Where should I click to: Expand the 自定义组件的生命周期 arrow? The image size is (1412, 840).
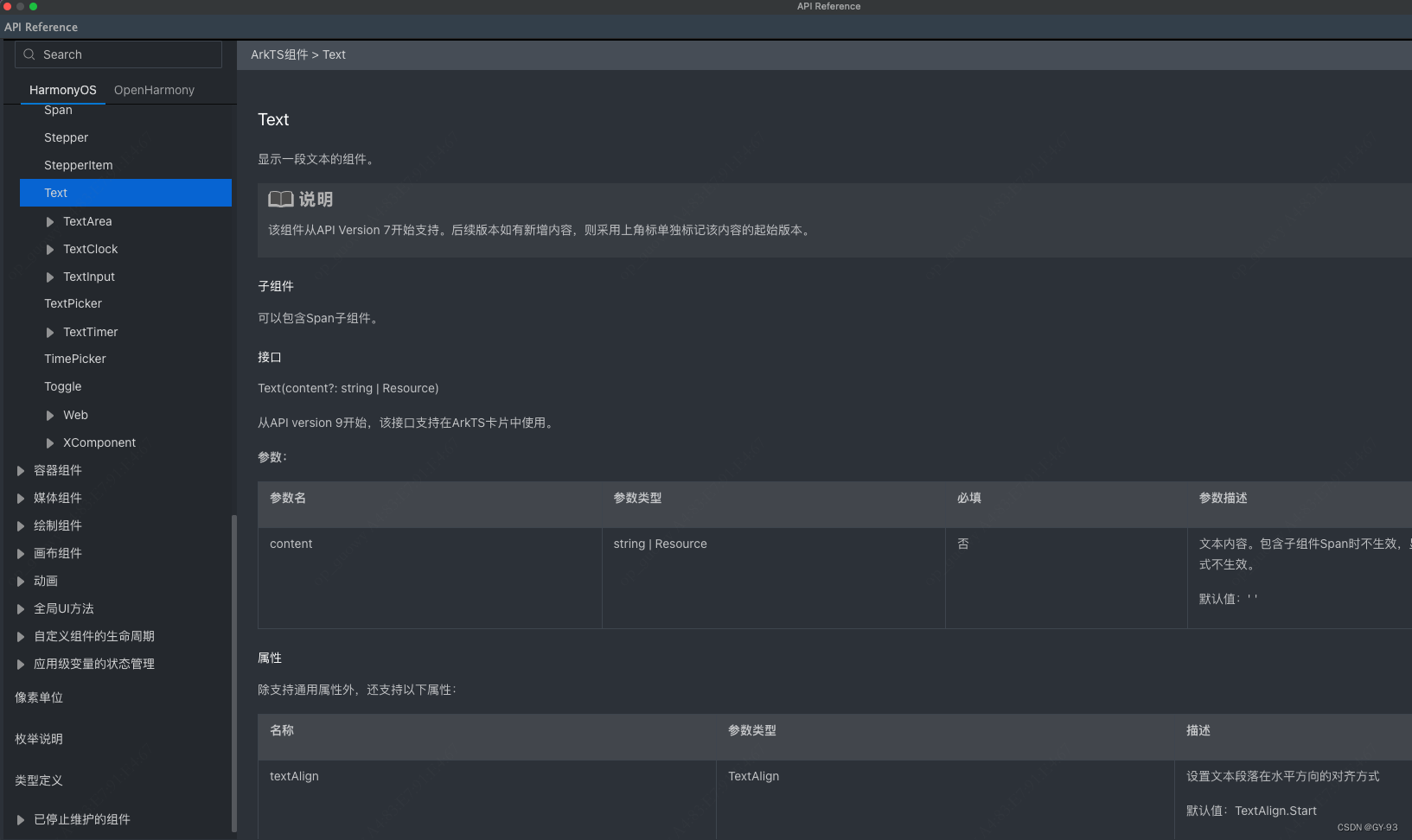pyautogui.click(x=21, y=637)
